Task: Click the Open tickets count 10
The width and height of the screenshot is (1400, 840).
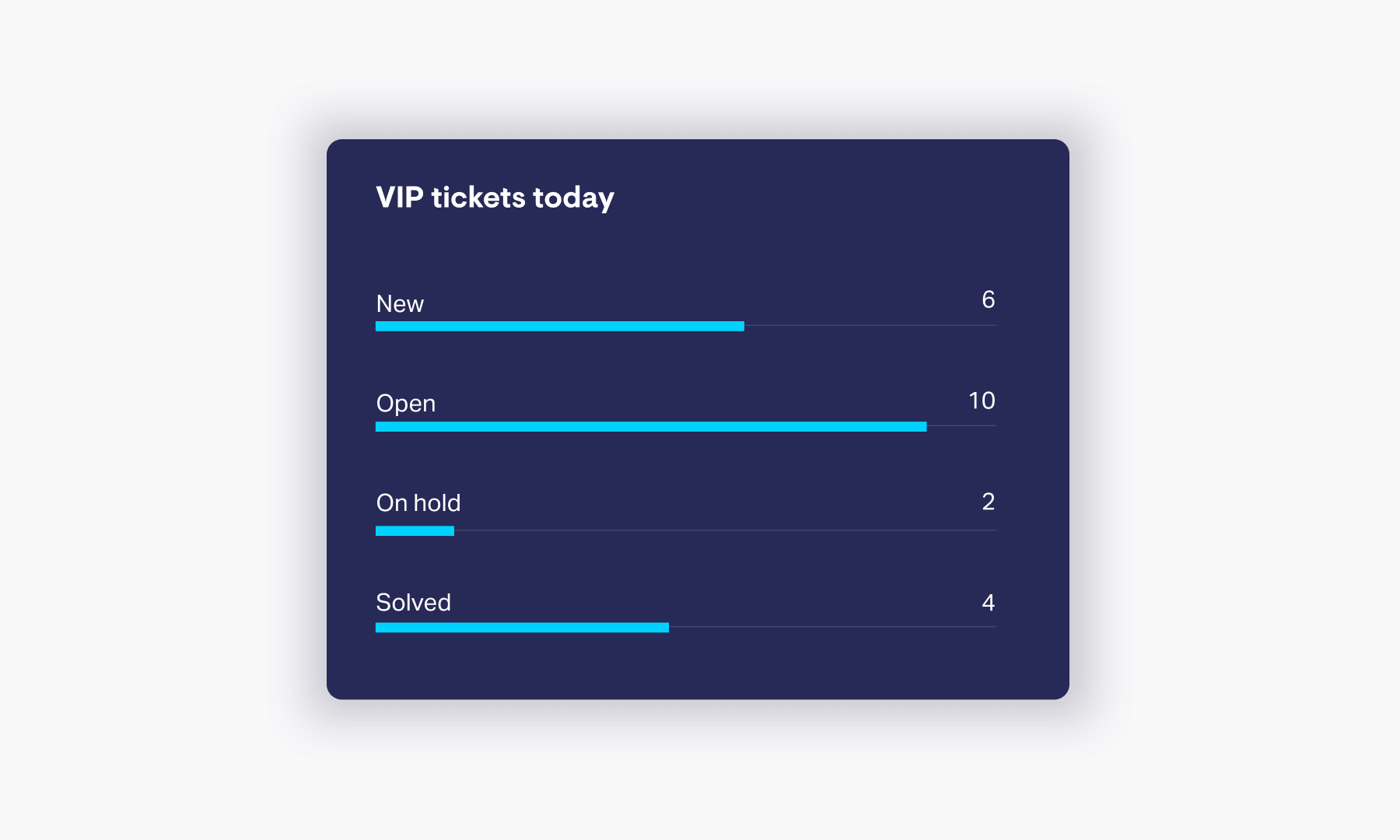Action: pos(982,401)
